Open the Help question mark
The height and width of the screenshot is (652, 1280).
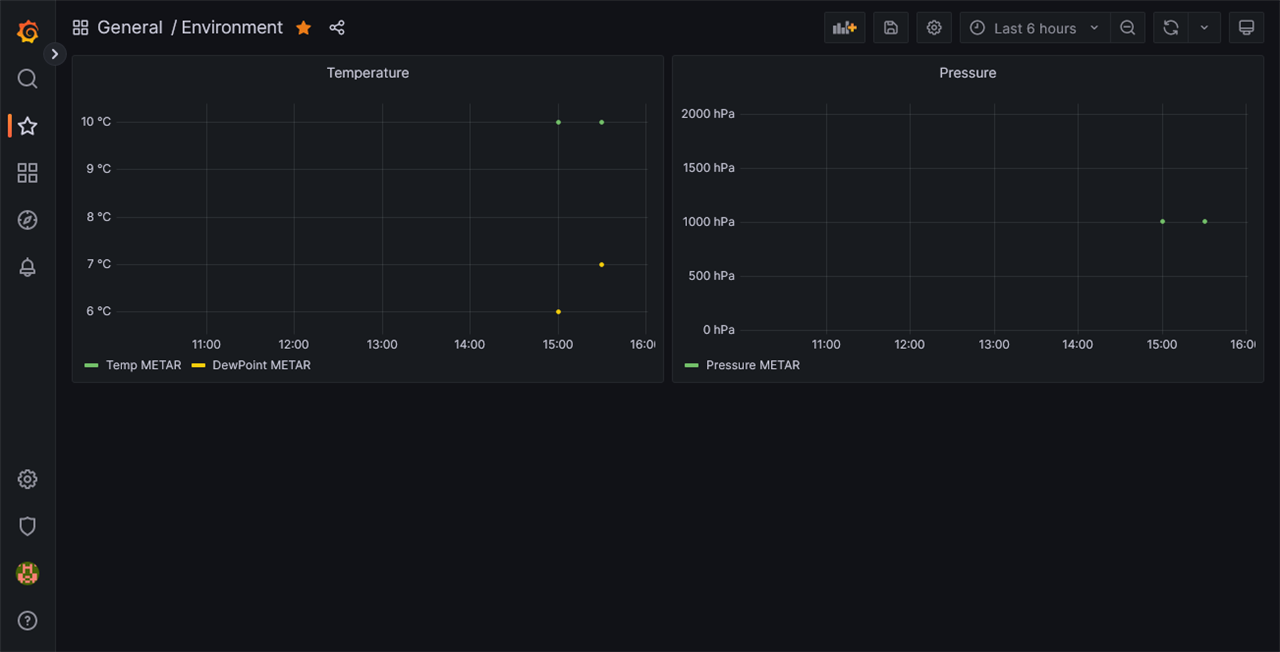[28, 620]
